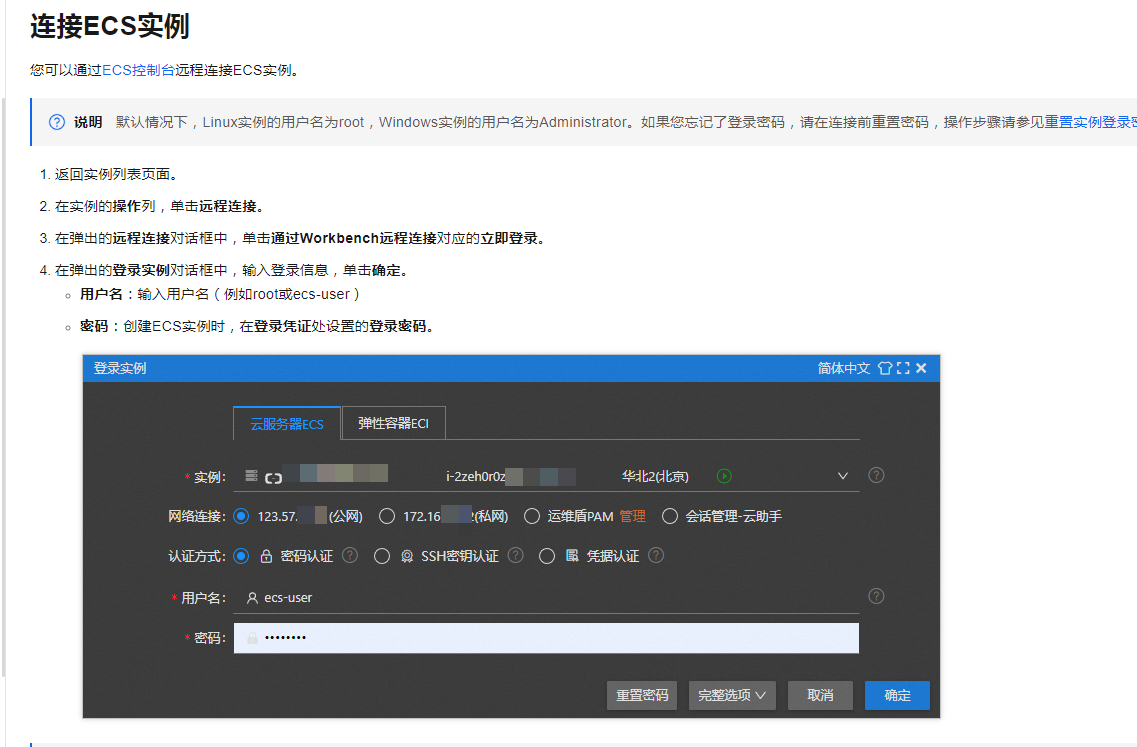The image size is (1137, 747).
Task: Select the 密码认证 radio button
Action: [x=241, y=556]
